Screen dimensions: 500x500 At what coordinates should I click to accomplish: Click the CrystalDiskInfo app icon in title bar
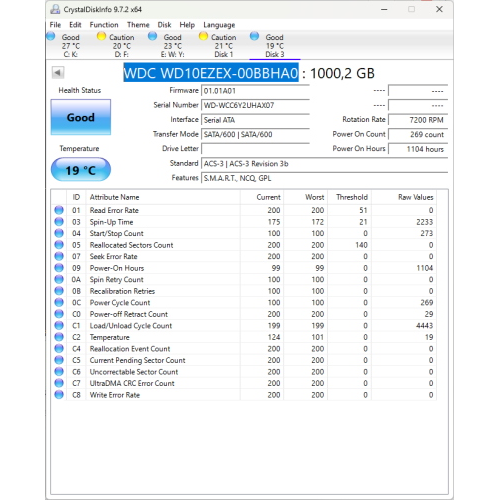(55, 9)
